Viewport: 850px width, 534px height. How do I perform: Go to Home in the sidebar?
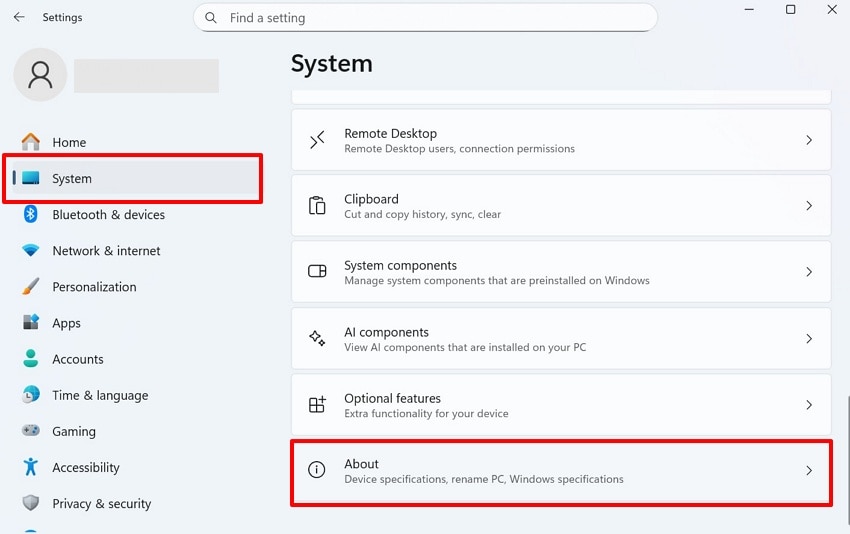[x=136, y=142]
